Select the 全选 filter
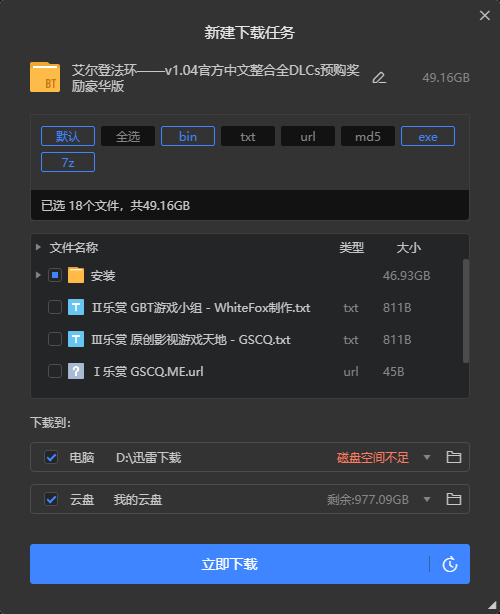500x614 pixels. click(128, 136)
